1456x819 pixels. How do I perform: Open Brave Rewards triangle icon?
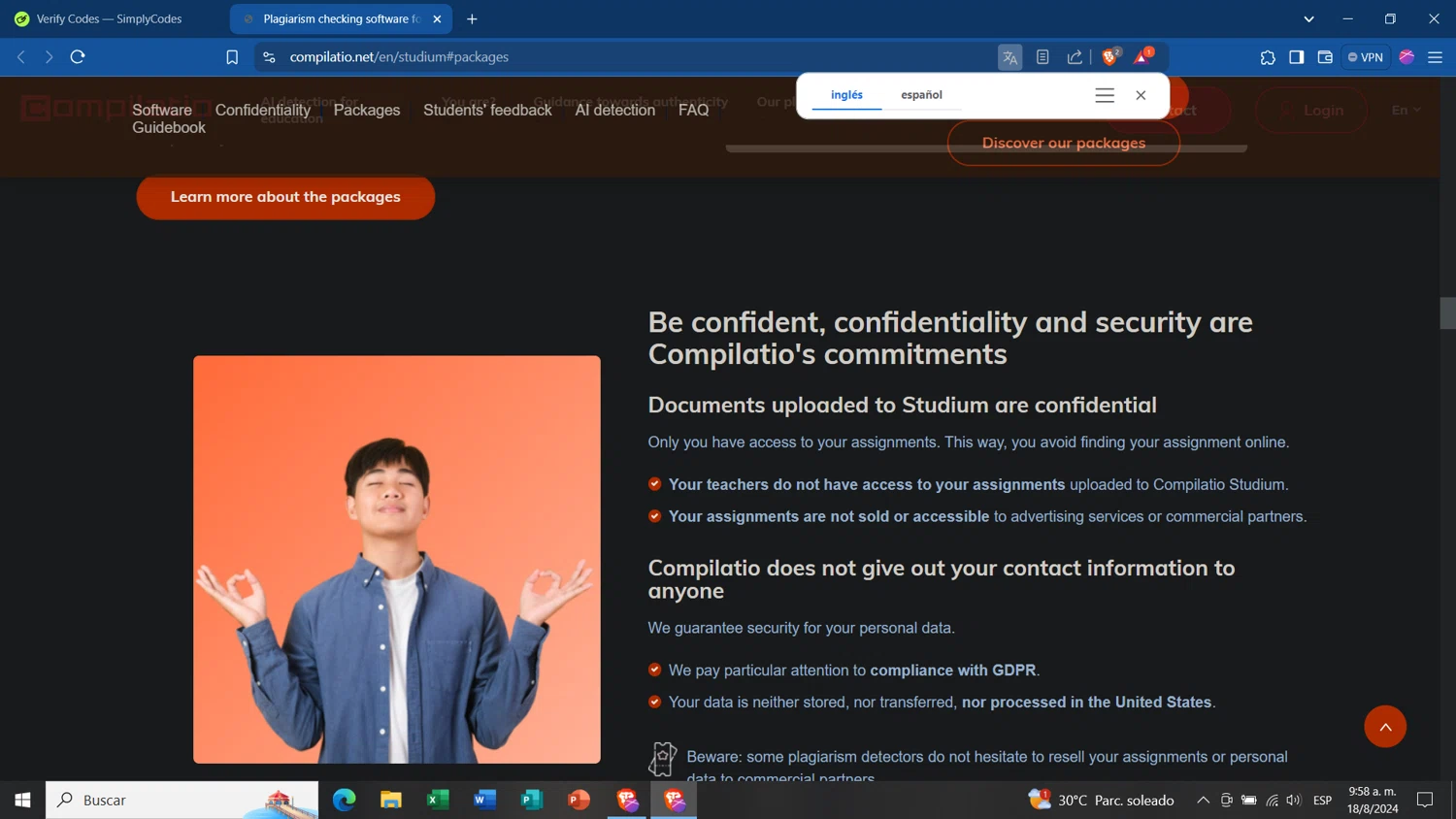pyautogui.click(x=1142, y=56)
